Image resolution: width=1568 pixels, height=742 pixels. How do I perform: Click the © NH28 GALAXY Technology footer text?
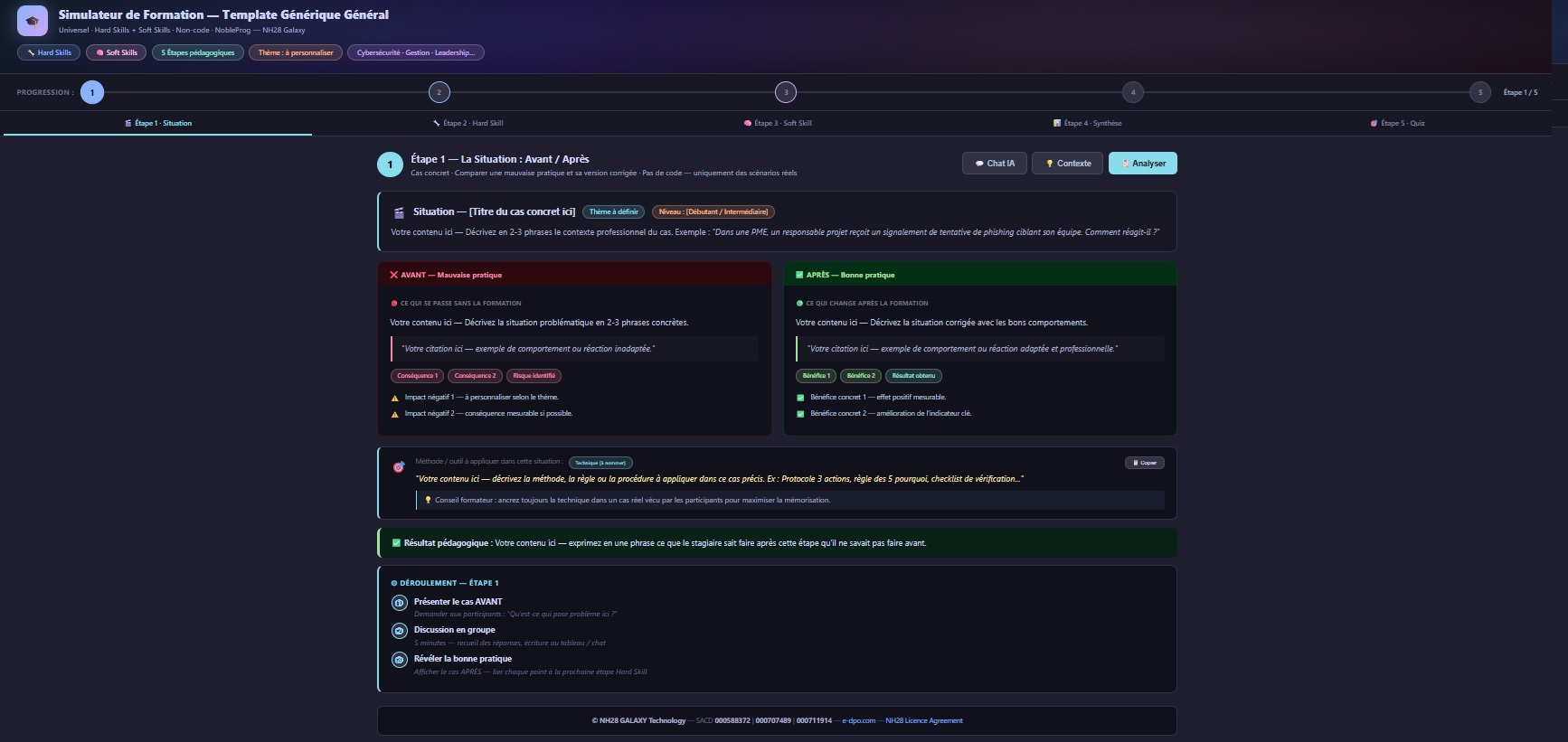point(638,721)
